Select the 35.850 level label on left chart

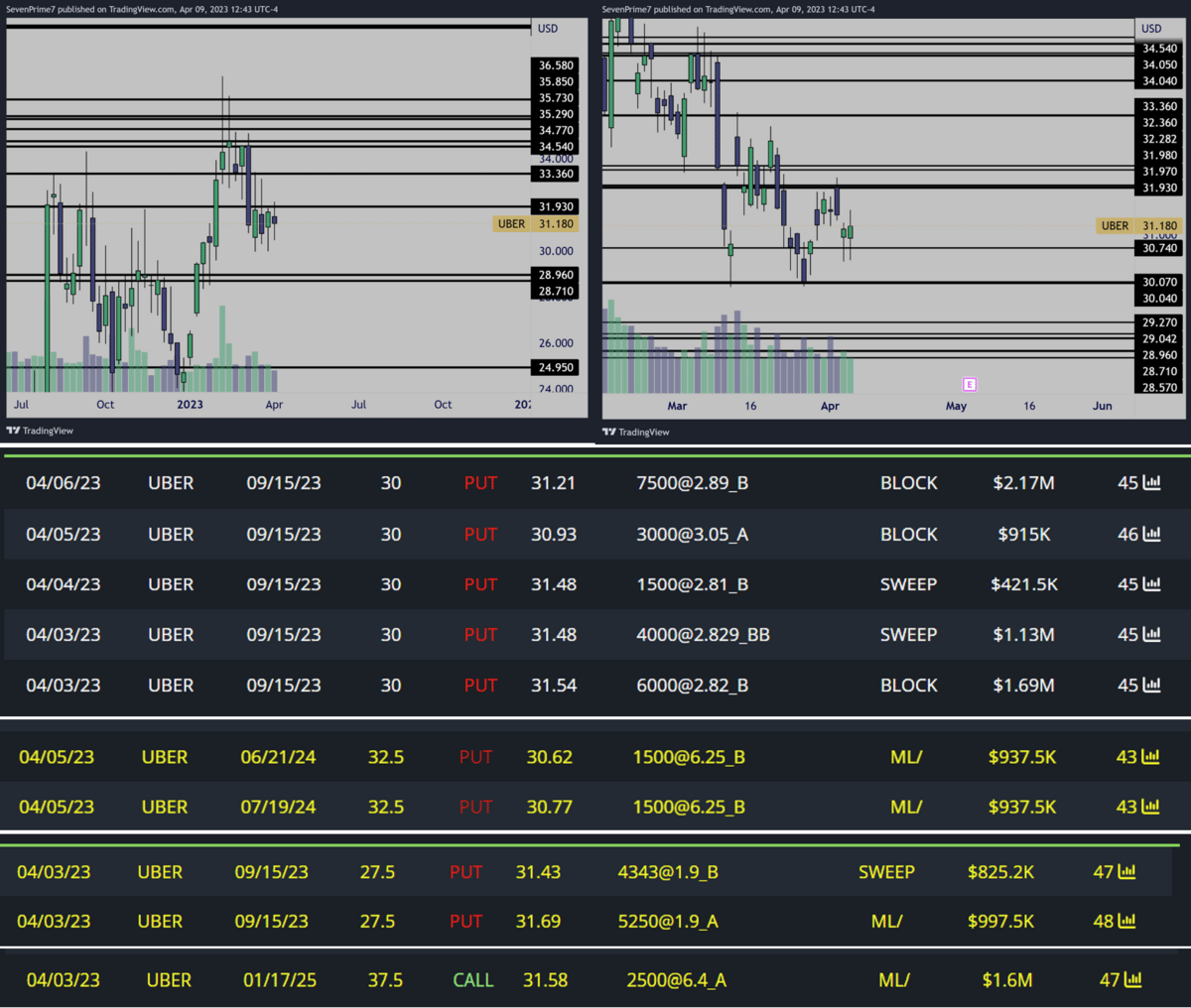tap(556, 82)
